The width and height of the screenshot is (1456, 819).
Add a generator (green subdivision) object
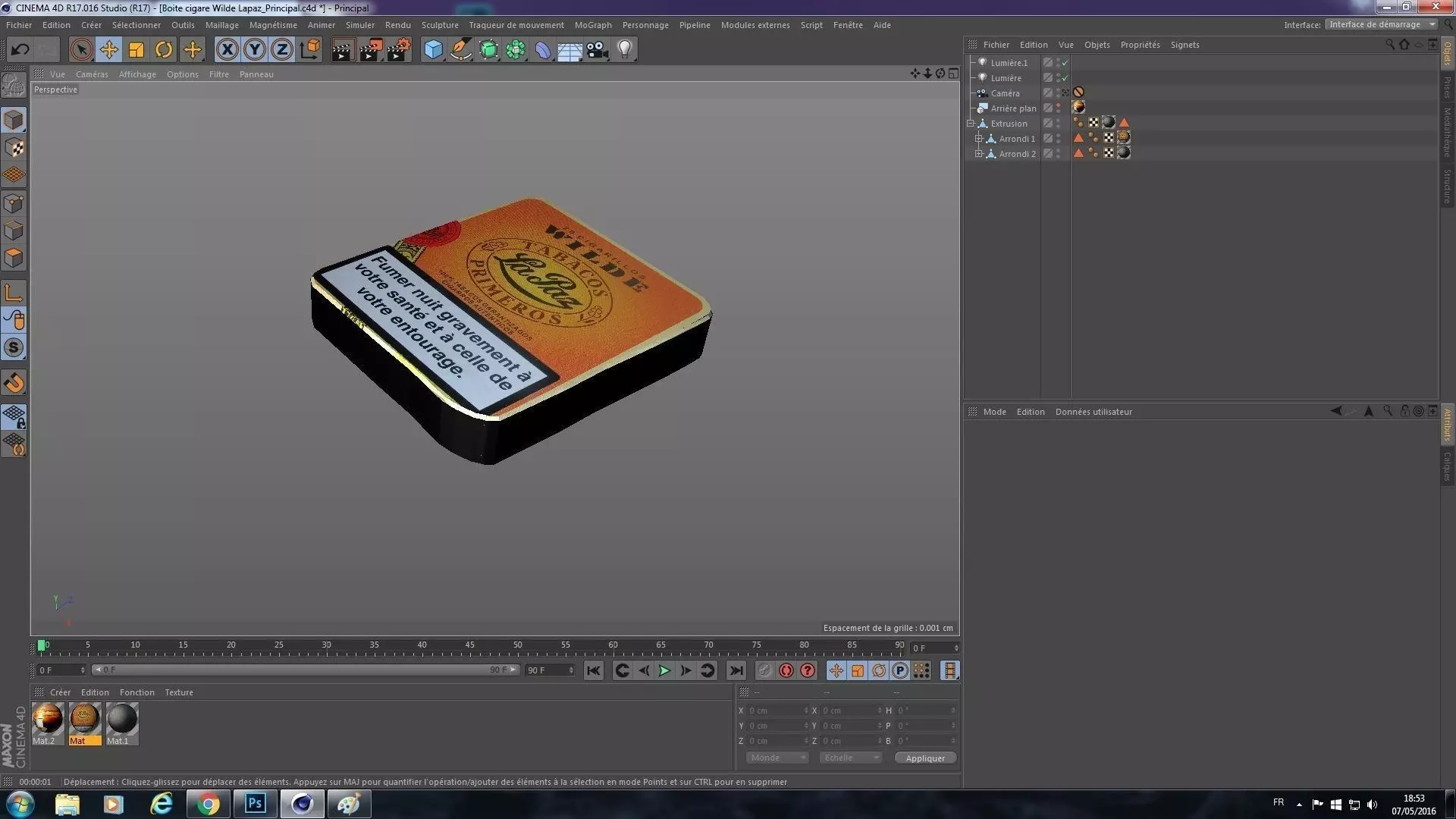[x=488, y=50]
